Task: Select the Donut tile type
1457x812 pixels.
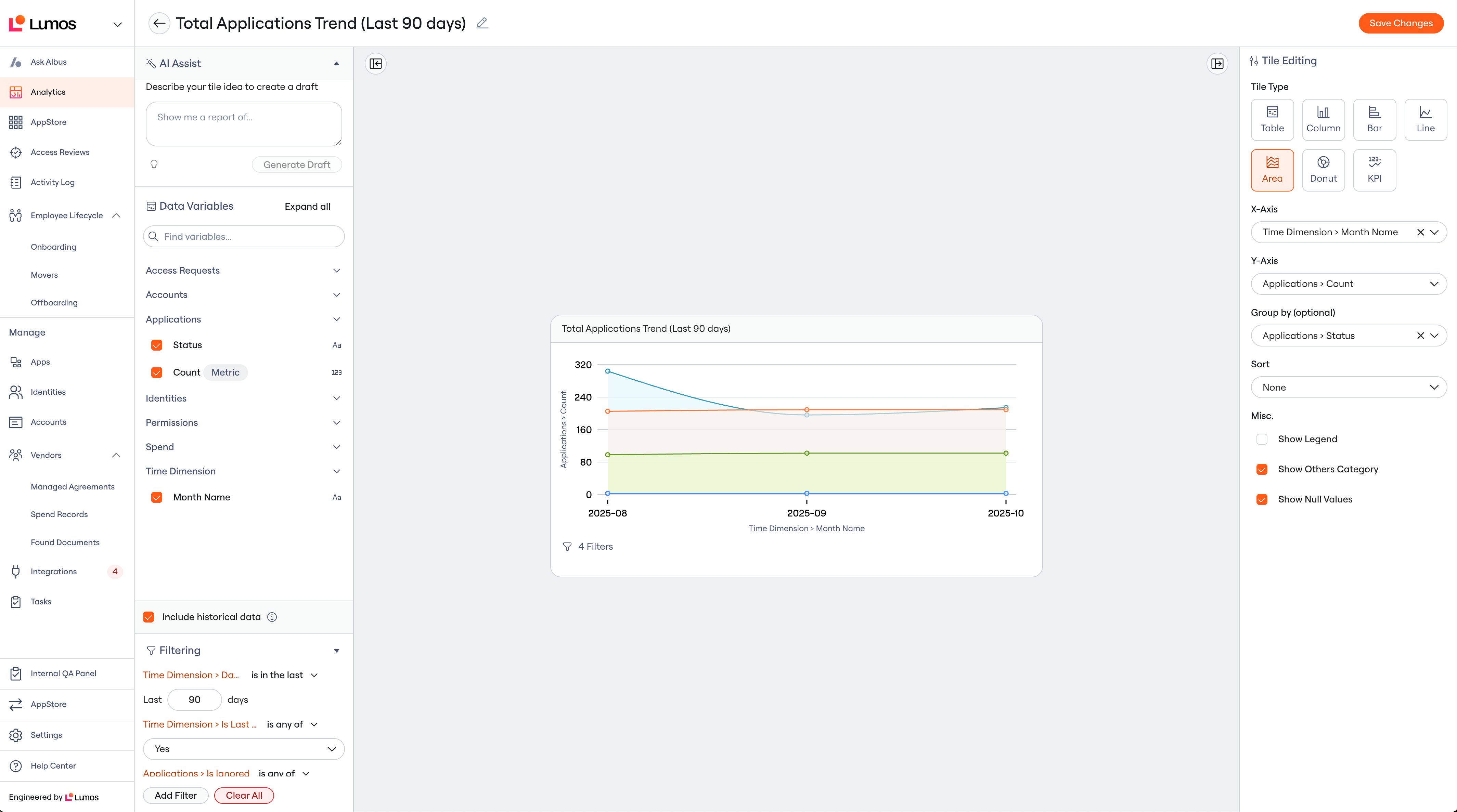Action: pyautogui.click(x=1323, y=170)
